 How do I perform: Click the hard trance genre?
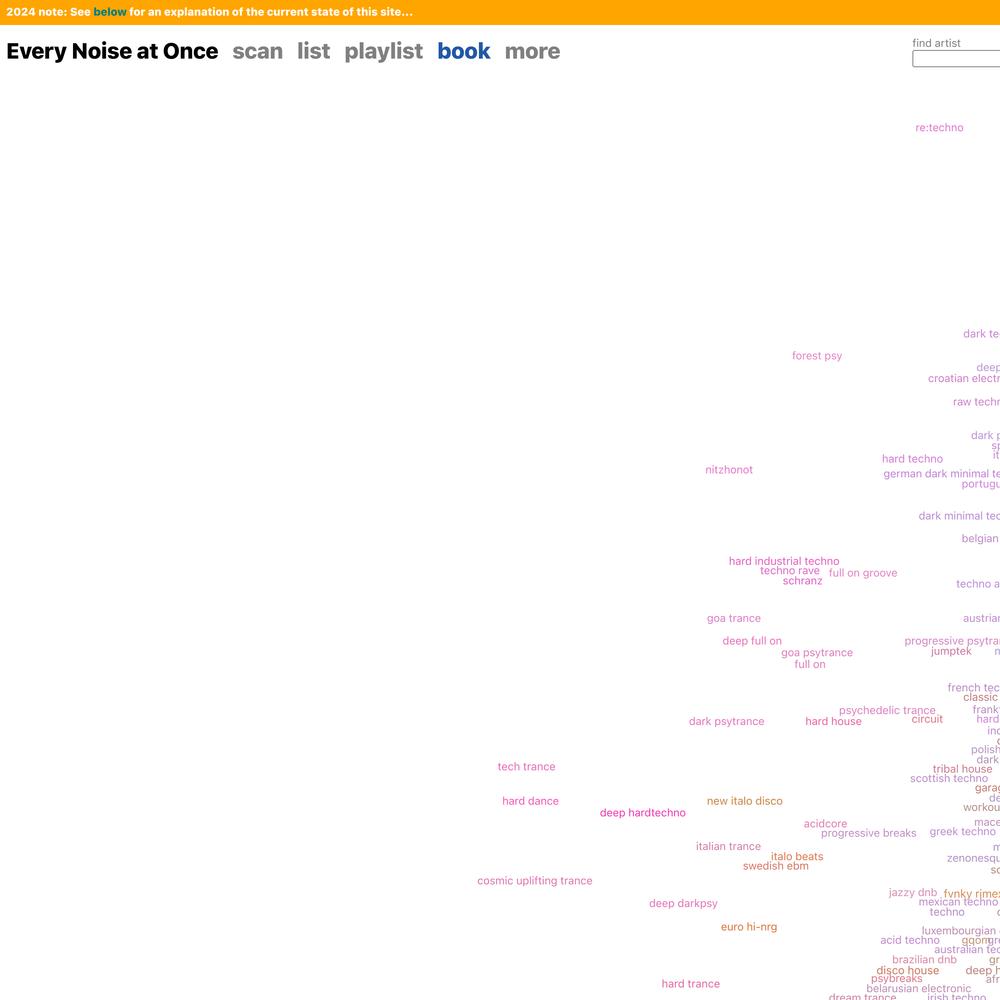point(691,985)
